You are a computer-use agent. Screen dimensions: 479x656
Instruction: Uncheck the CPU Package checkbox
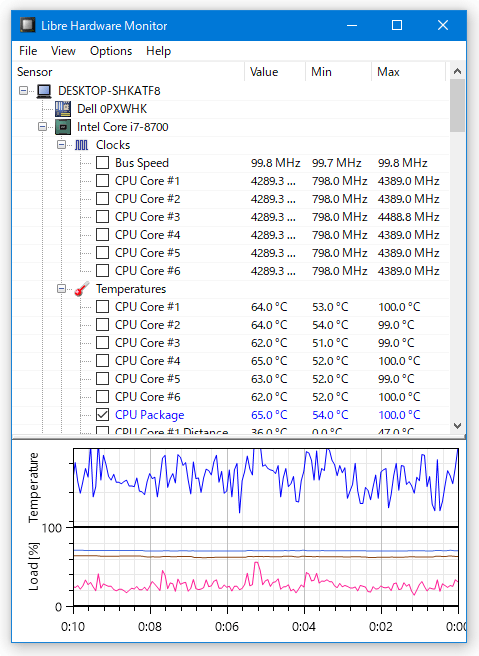click(x=102, y=415)
